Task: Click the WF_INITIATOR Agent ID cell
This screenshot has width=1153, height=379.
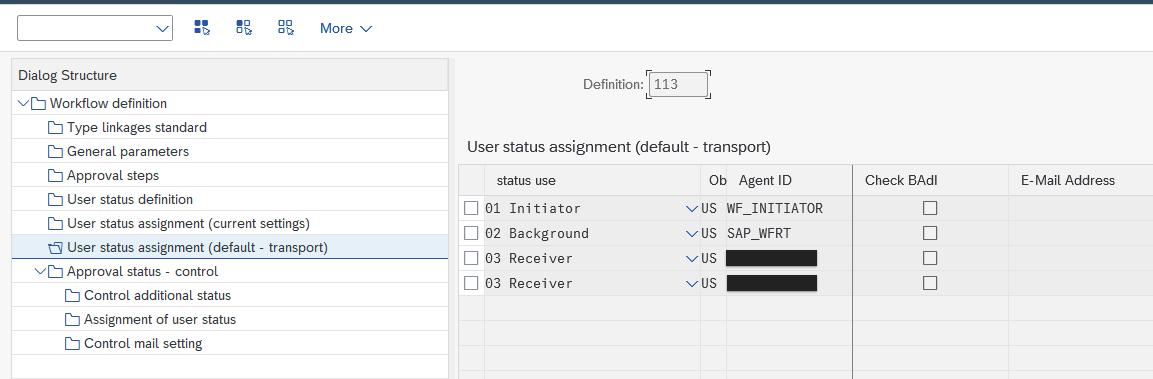Action: click(x=788, y=208)
